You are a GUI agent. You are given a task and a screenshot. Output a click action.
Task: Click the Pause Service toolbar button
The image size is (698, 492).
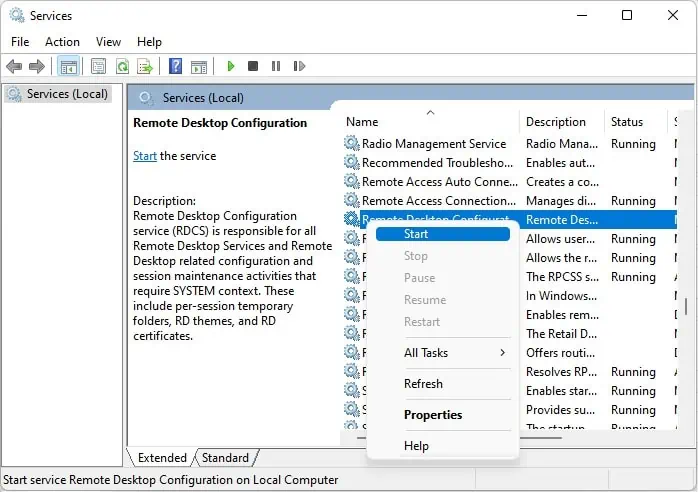coord(276,66)
